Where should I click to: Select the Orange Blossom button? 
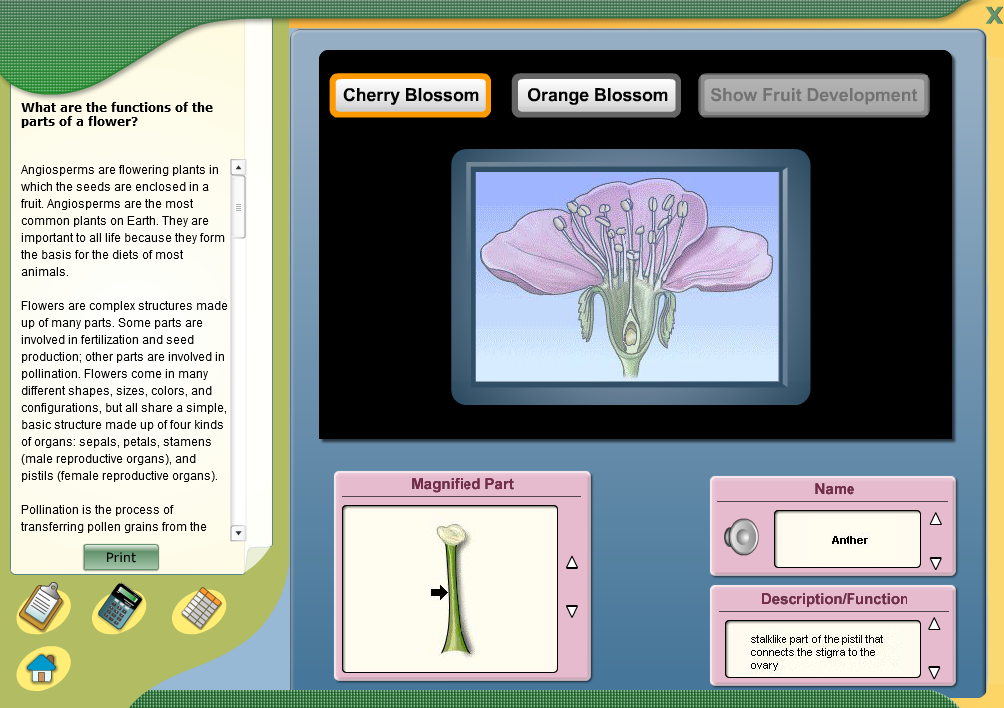coord(597,95)
